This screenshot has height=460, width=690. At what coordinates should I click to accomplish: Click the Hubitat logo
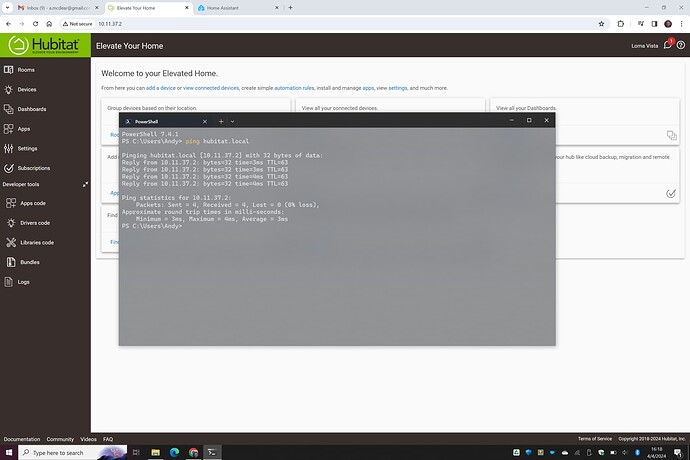45,45
